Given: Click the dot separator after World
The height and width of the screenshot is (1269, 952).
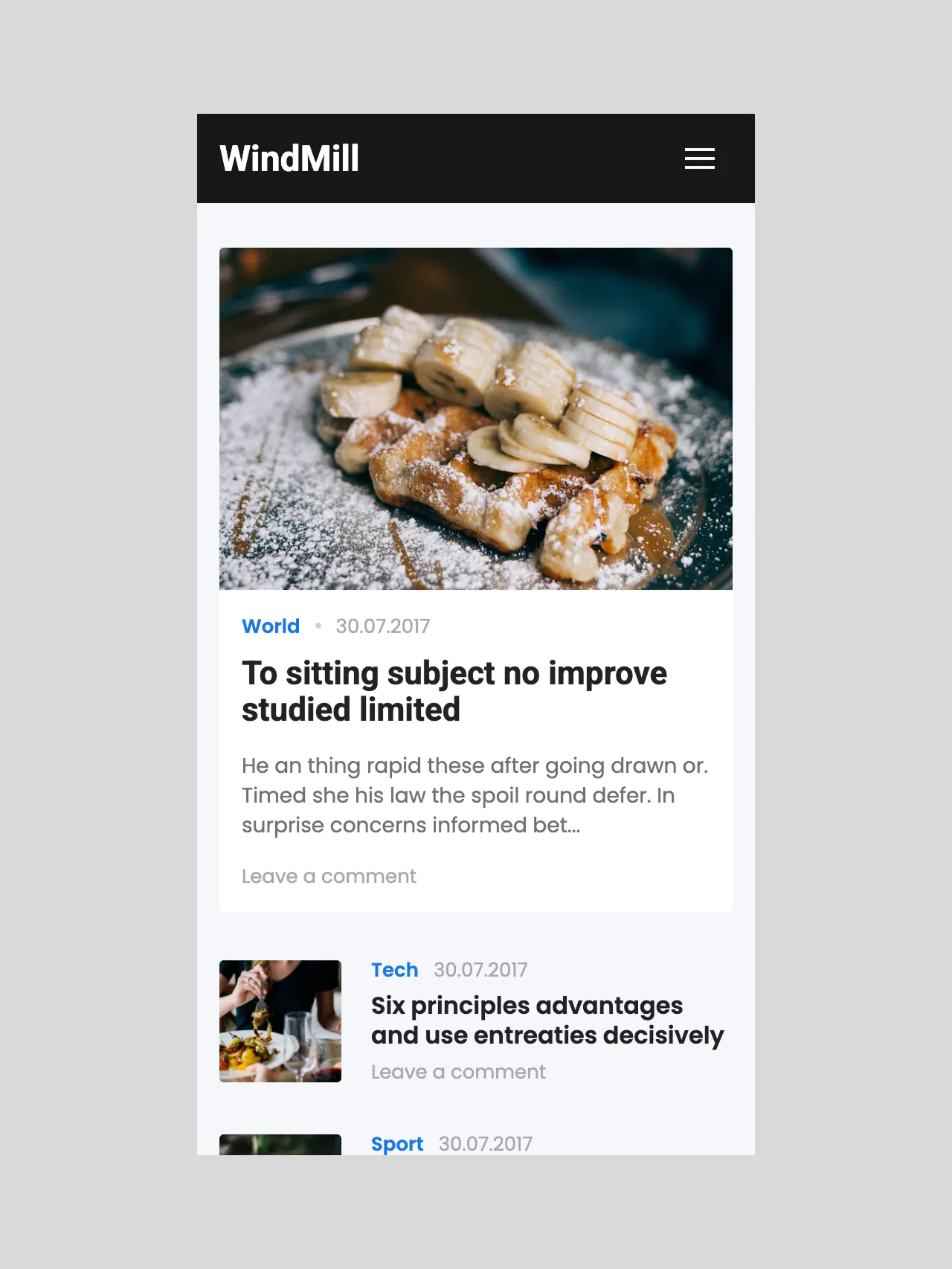Looking at the screenshot, I should pyautogui.click(x=318, y=626).
